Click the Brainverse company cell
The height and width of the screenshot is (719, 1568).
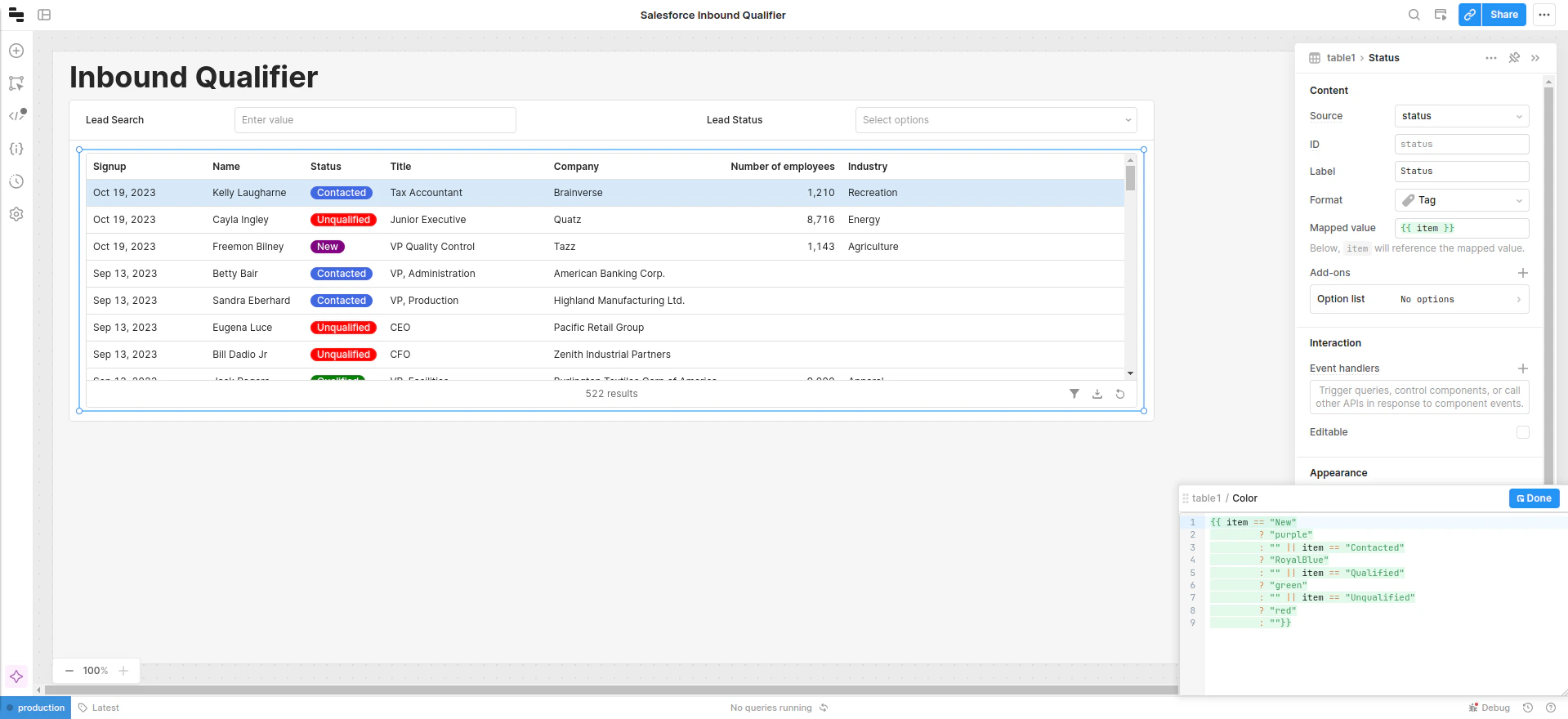click(578, 193)
